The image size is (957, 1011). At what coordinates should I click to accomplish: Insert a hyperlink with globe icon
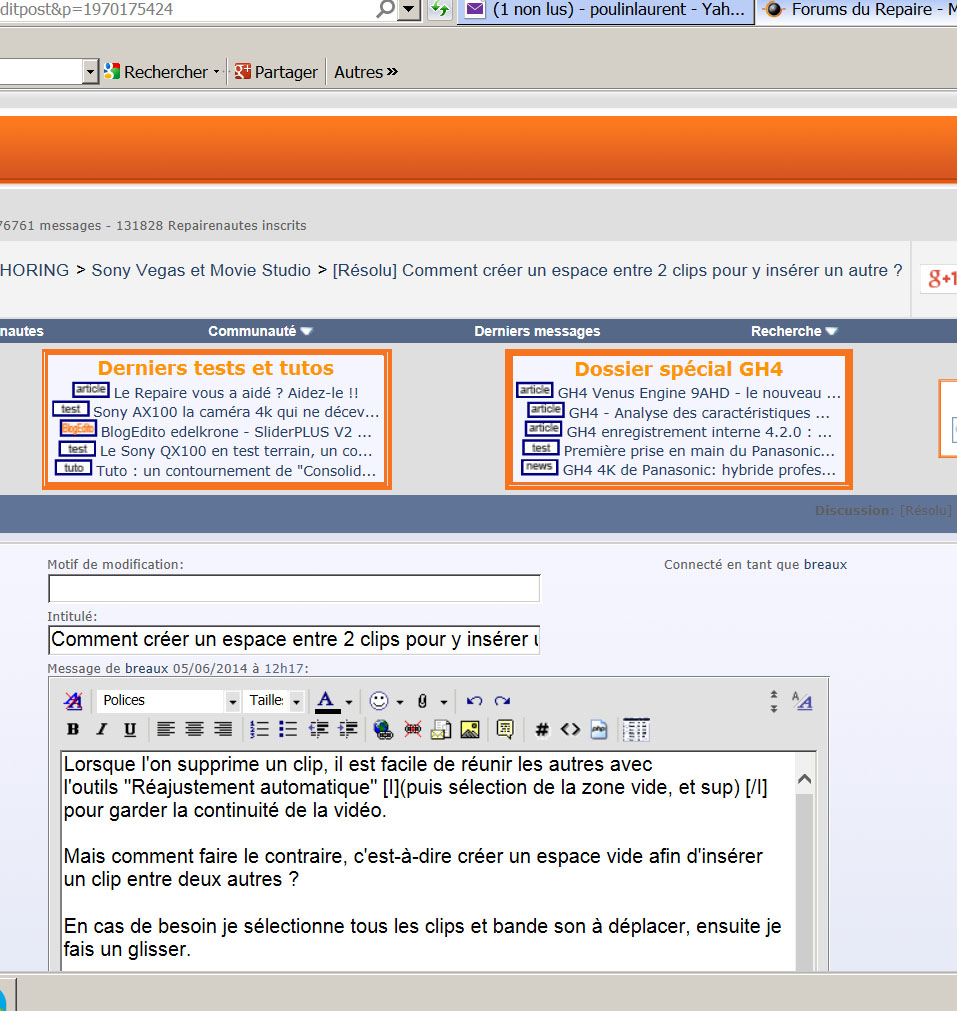tap(382, 730)
